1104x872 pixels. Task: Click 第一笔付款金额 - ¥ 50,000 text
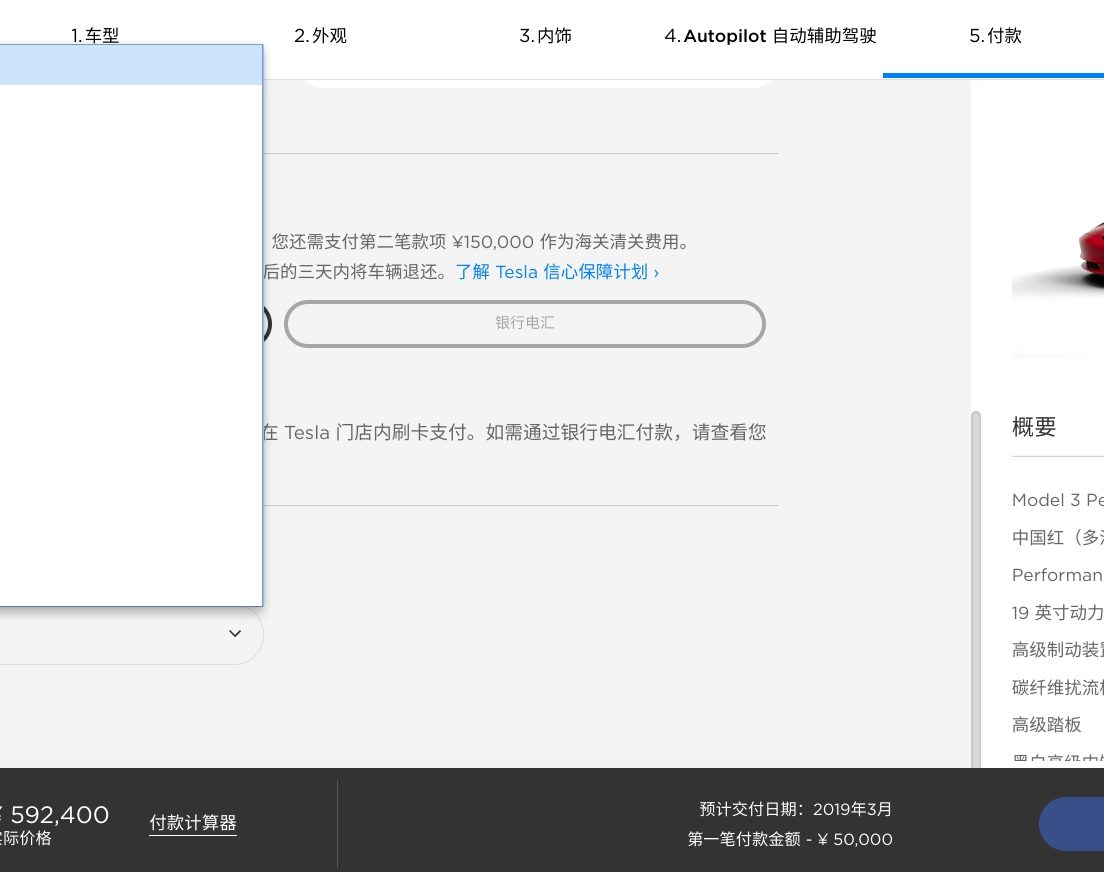[790, 839]
